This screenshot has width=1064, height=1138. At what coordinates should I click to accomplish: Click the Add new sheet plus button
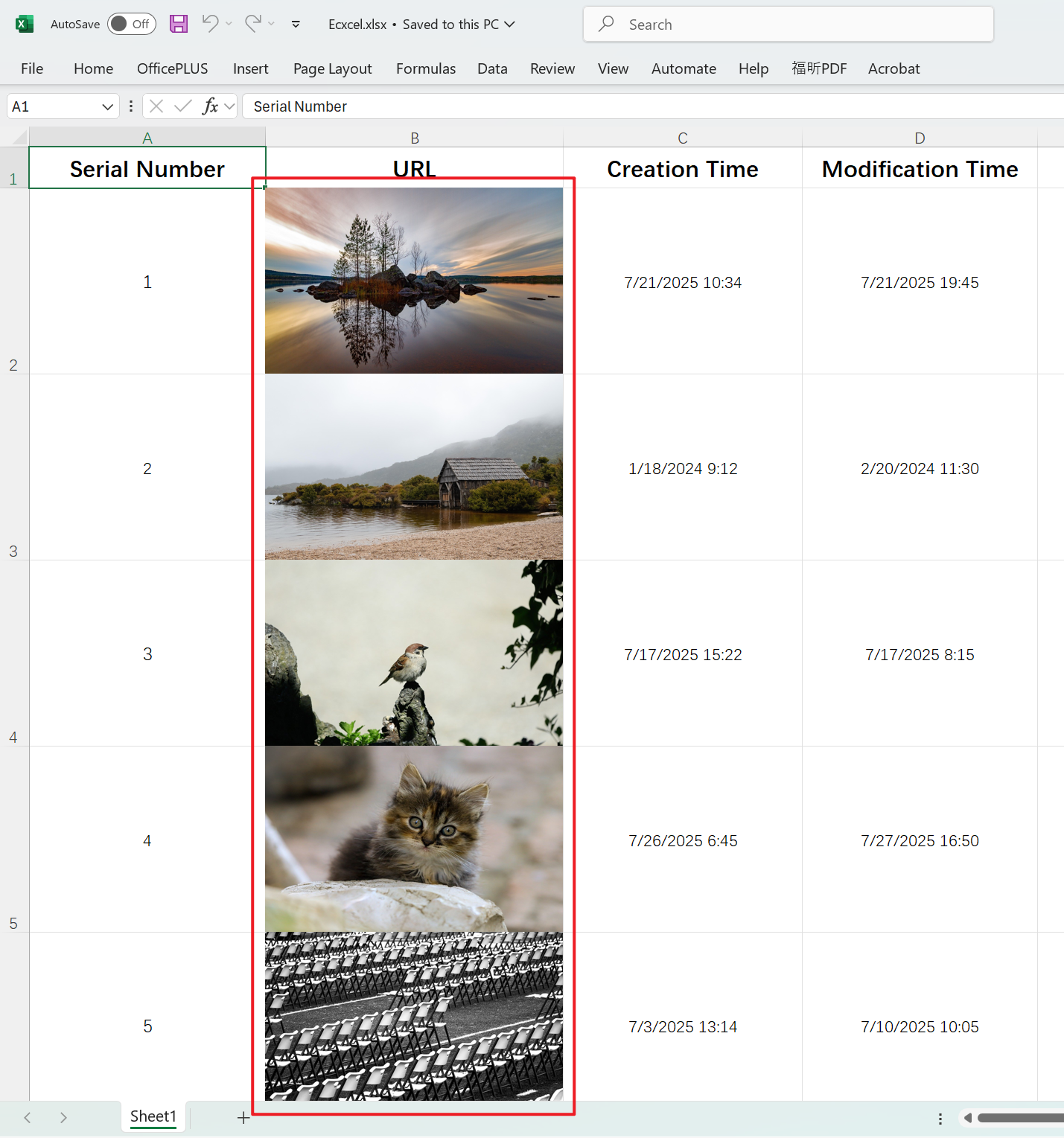point(243,1117)
